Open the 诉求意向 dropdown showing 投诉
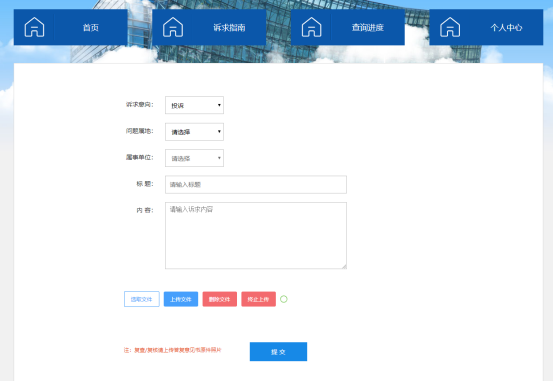 (194, 105)
